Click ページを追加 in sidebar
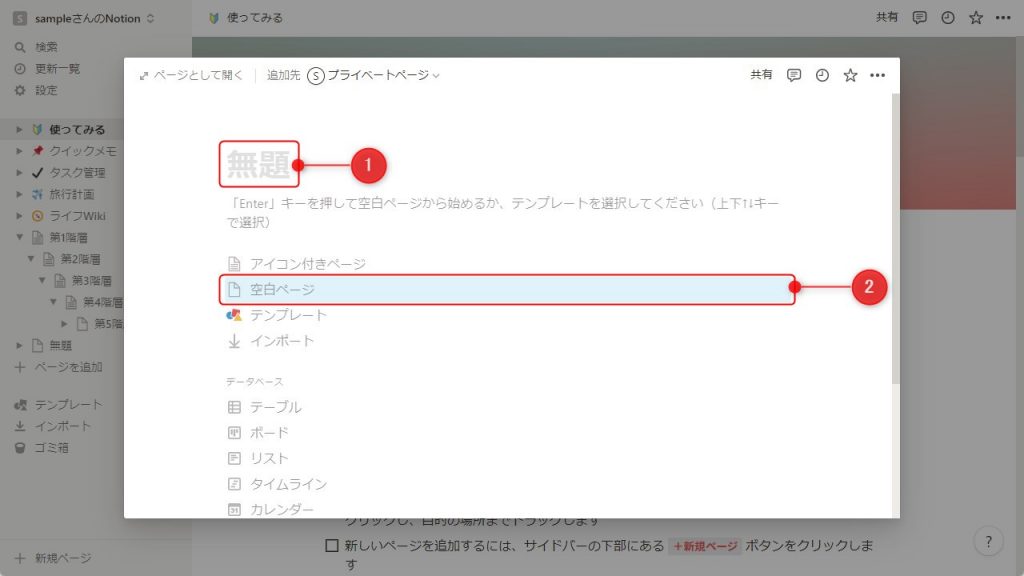This screenshot has height=576, width=1024. 68,367
